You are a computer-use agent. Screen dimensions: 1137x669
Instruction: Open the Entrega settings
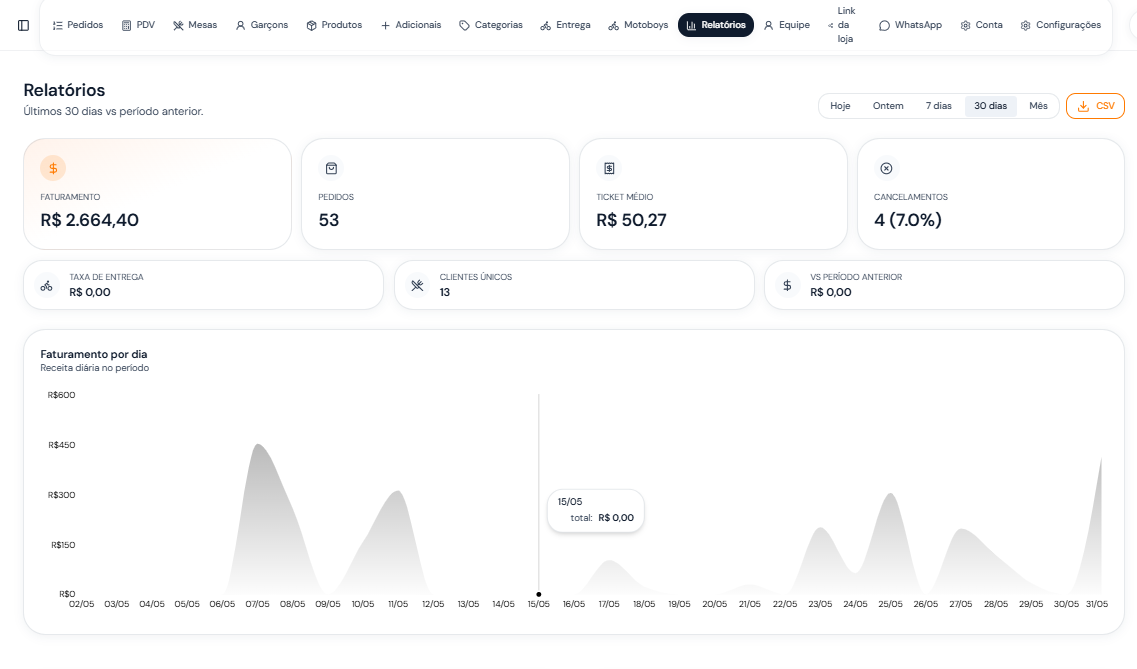click(x=566, y=25)
